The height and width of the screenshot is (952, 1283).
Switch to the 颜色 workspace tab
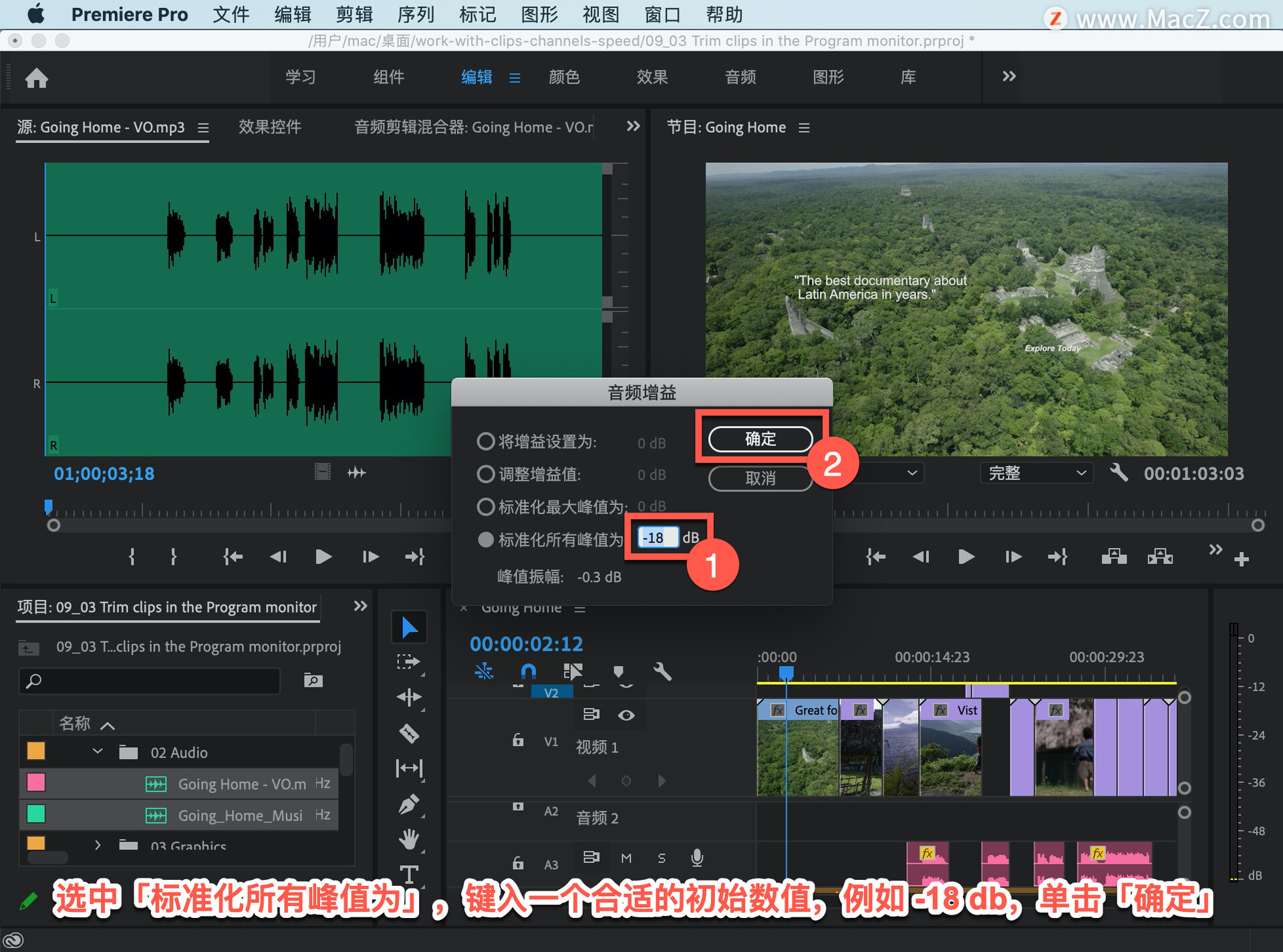[x=564, y=77]
